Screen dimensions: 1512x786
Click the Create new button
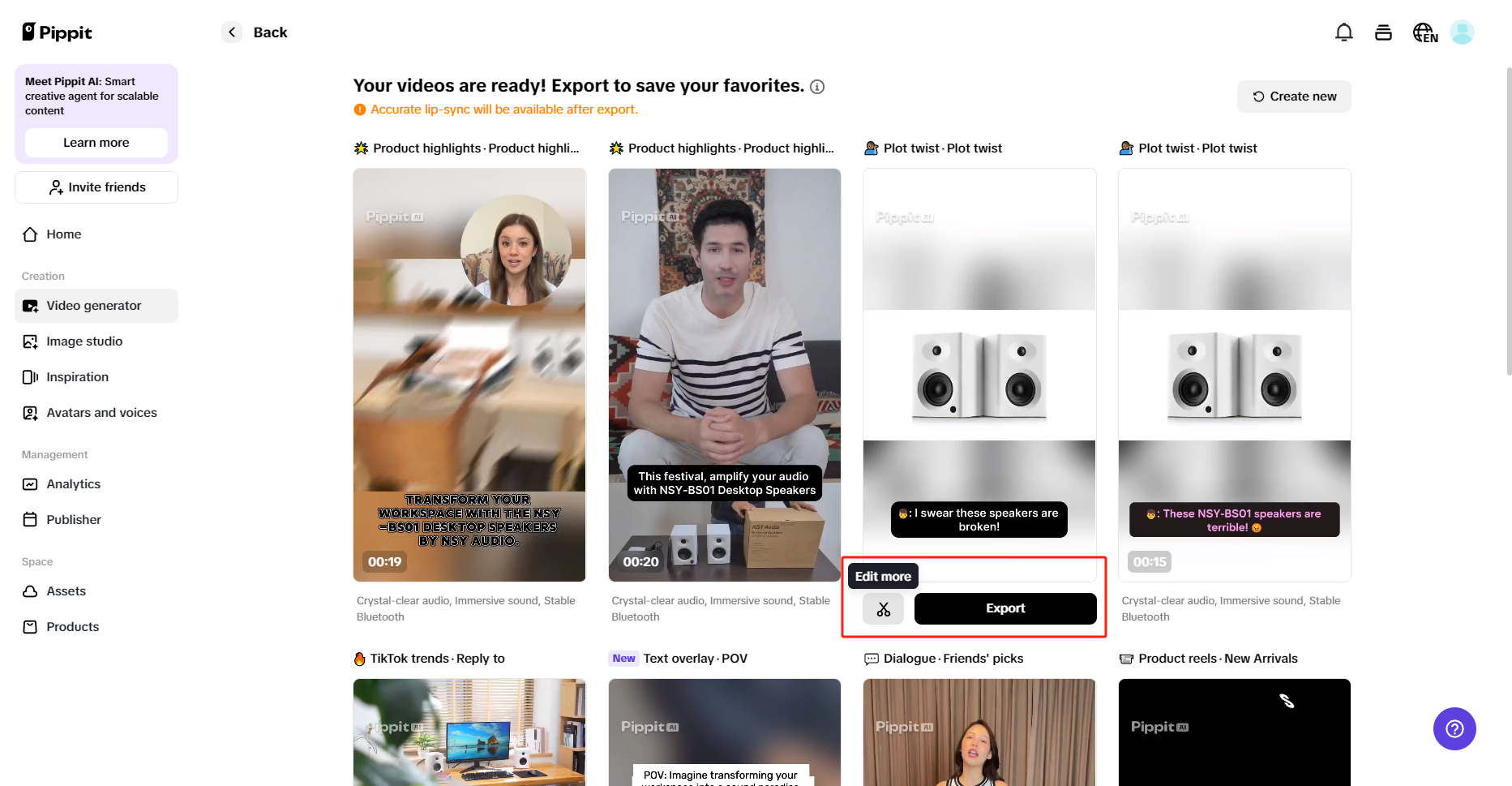point(1294,97)
